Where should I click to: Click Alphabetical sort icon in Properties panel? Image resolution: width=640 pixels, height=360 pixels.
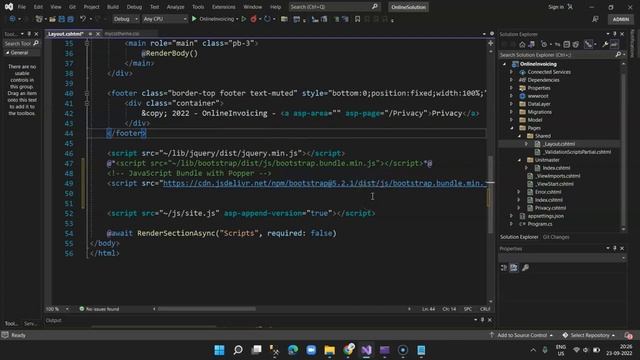click(x=514, y=268)
